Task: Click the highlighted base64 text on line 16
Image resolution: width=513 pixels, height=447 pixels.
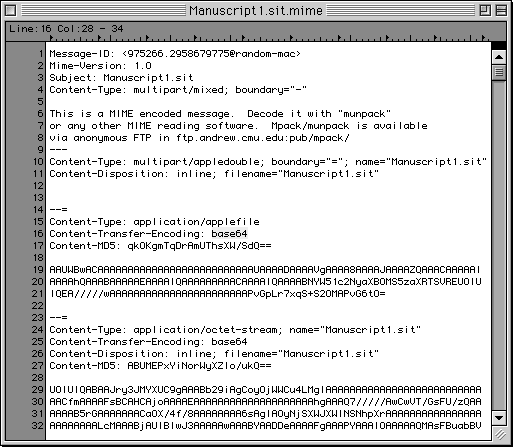Action: (x=229, y=234)
